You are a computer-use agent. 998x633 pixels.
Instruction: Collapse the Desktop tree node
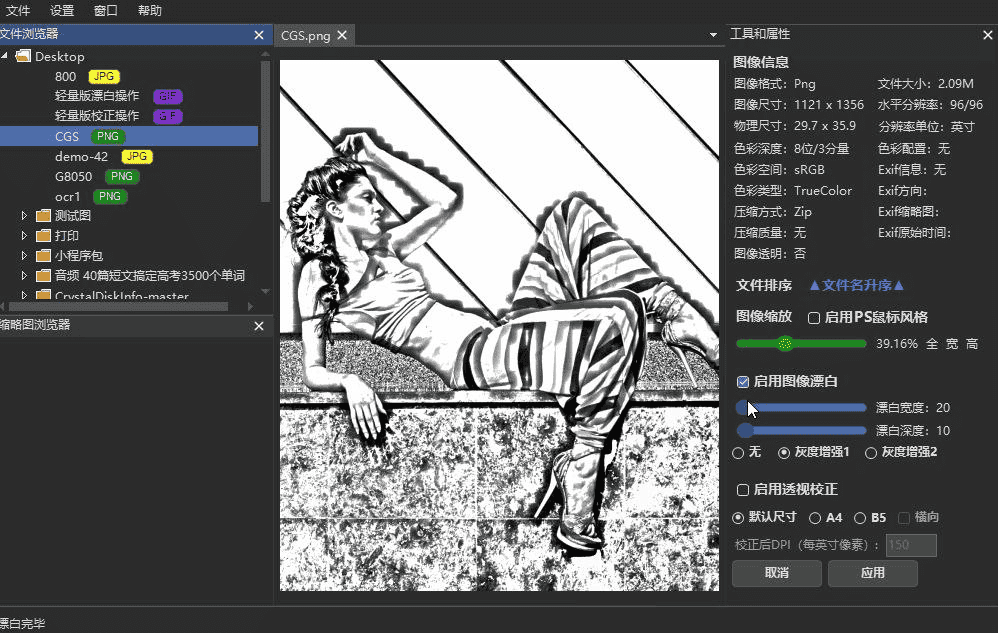pos(5,56)
